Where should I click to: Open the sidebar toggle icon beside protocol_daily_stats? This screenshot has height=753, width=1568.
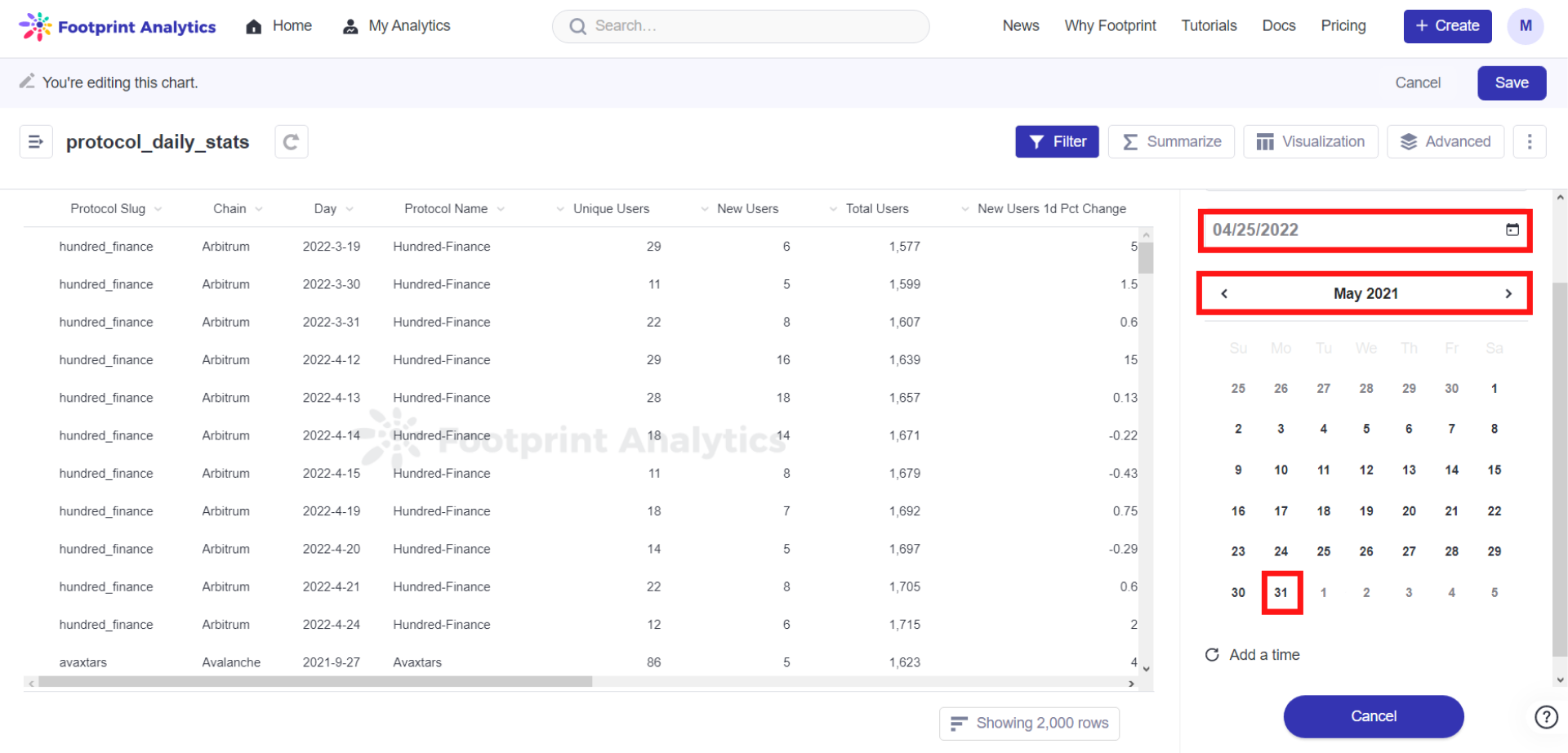(36, 142)
